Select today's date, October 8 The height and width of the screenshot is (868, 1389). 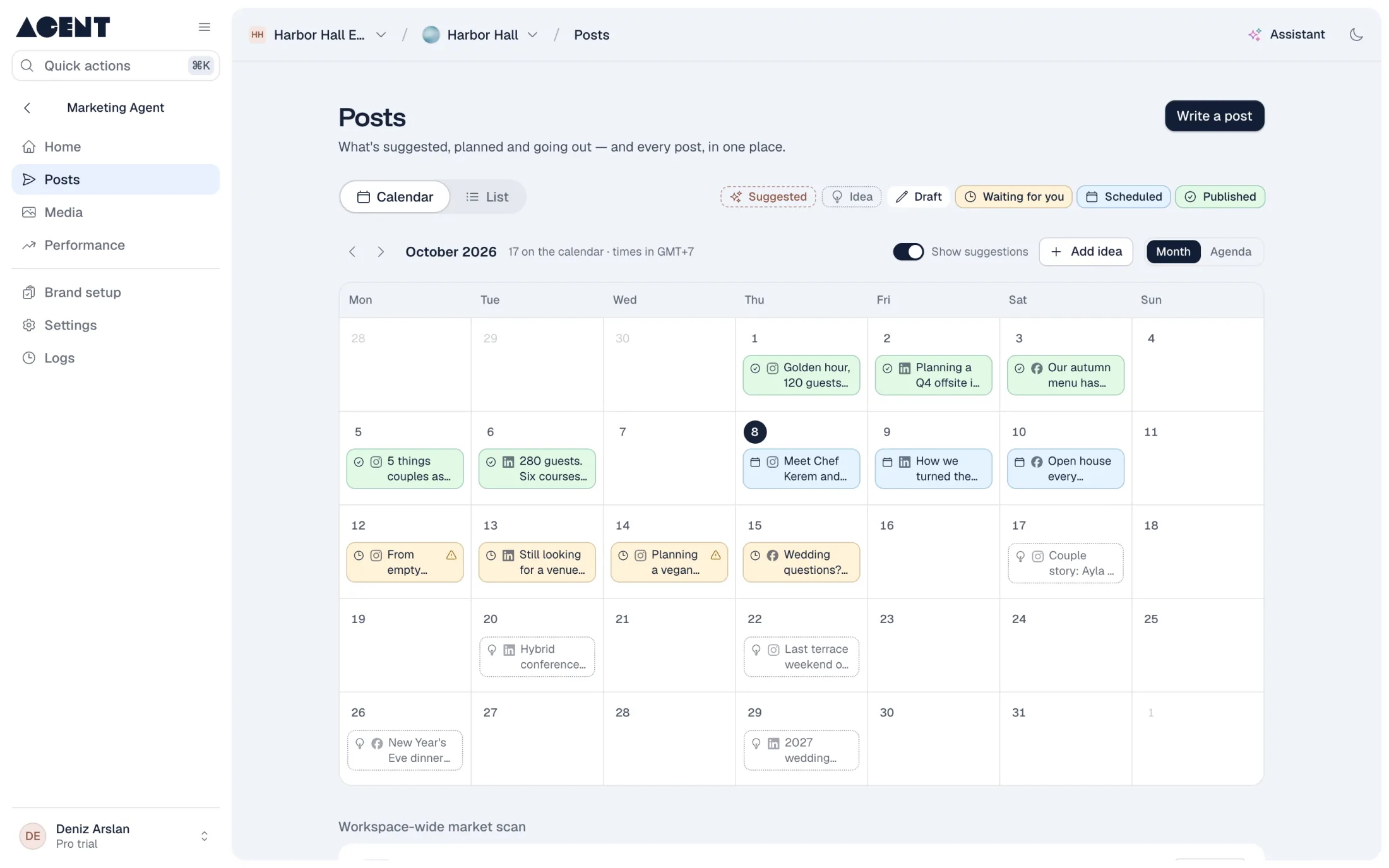click(754, 432)
